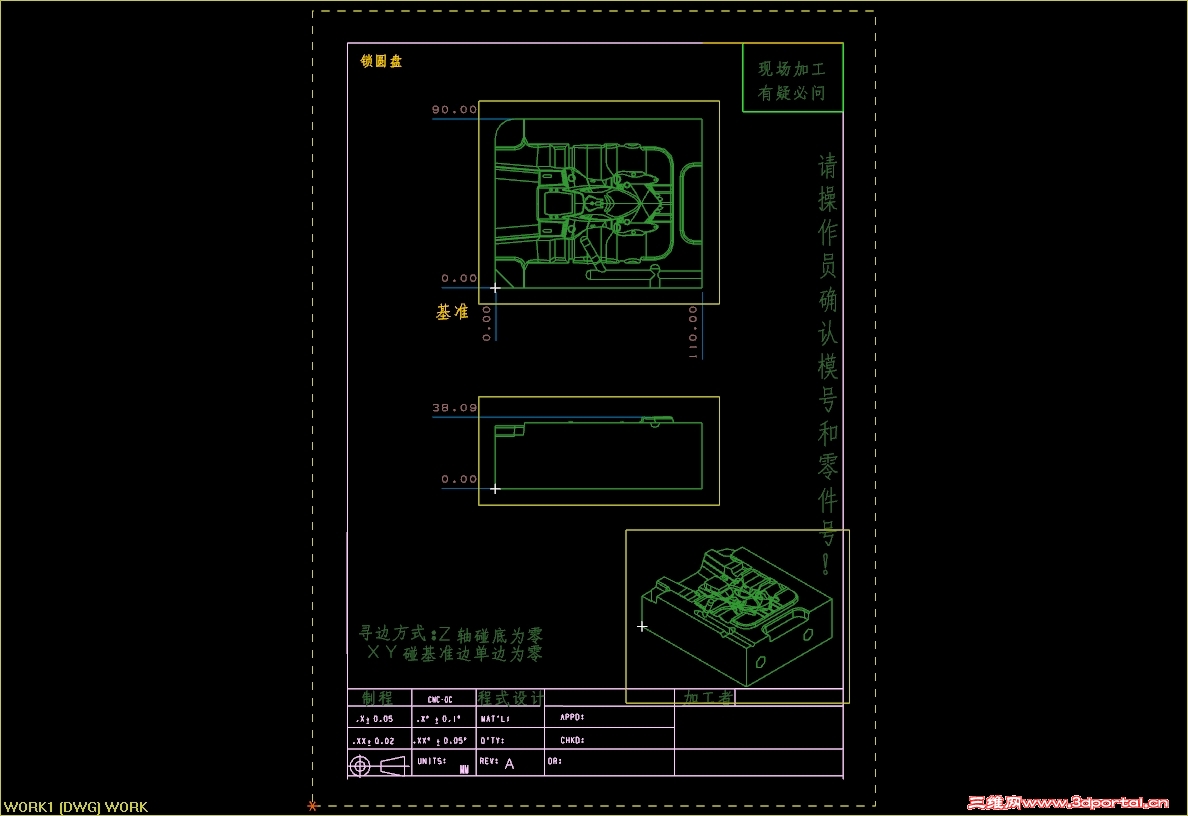1188x816 pixels.
Task: Click the projection symbol in the title block
Action: (378, 766)
